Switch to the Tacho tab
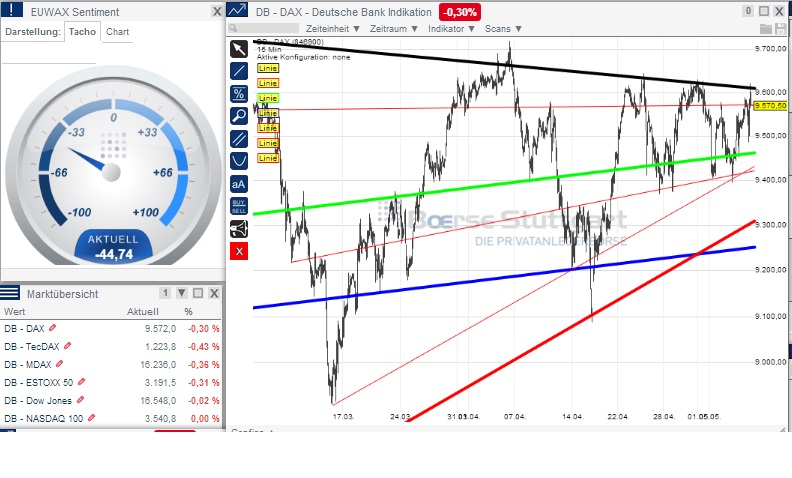 [82, 31]
